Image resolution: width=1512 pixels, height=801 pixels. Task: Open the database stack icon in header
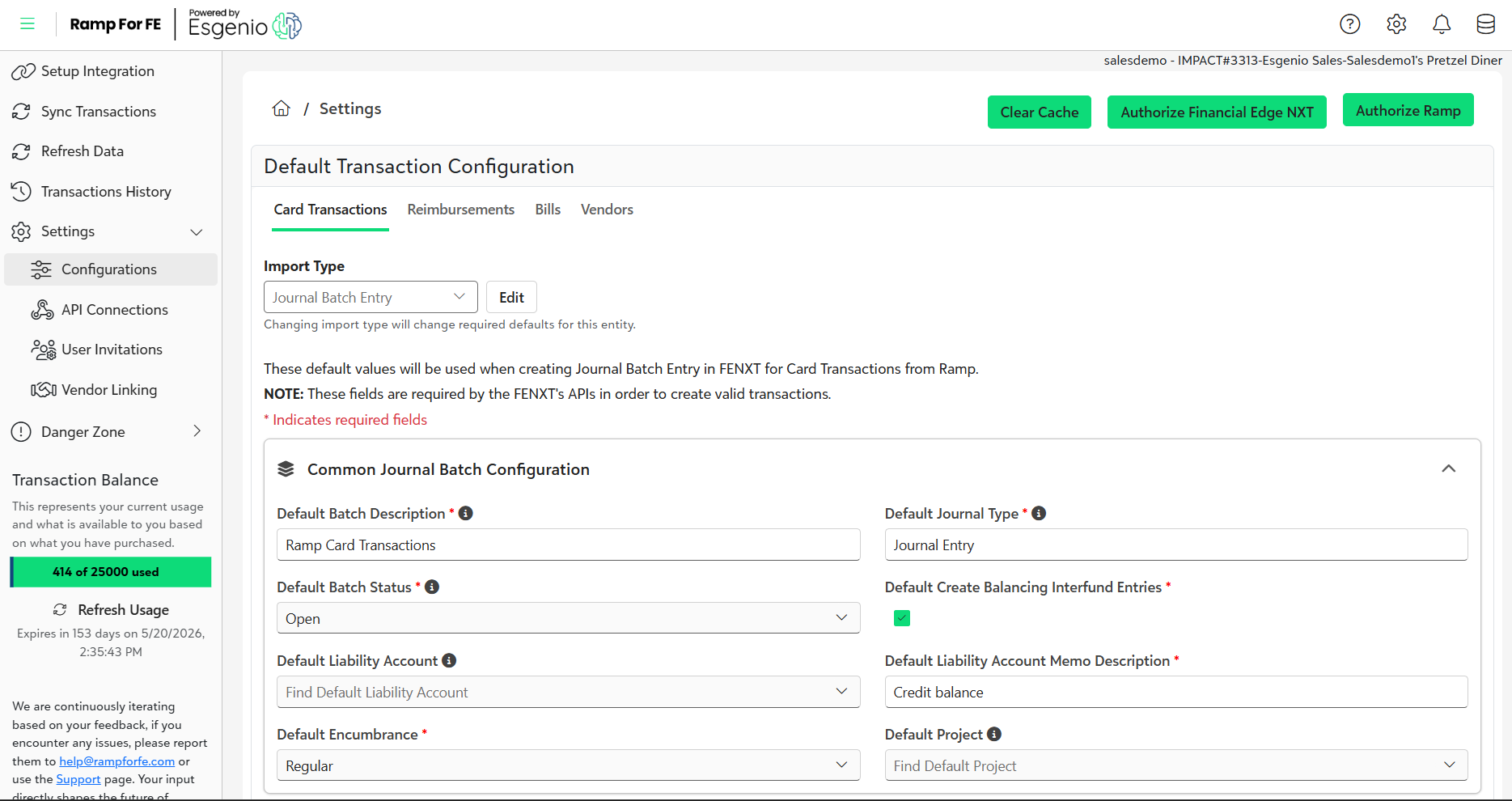1486,24
